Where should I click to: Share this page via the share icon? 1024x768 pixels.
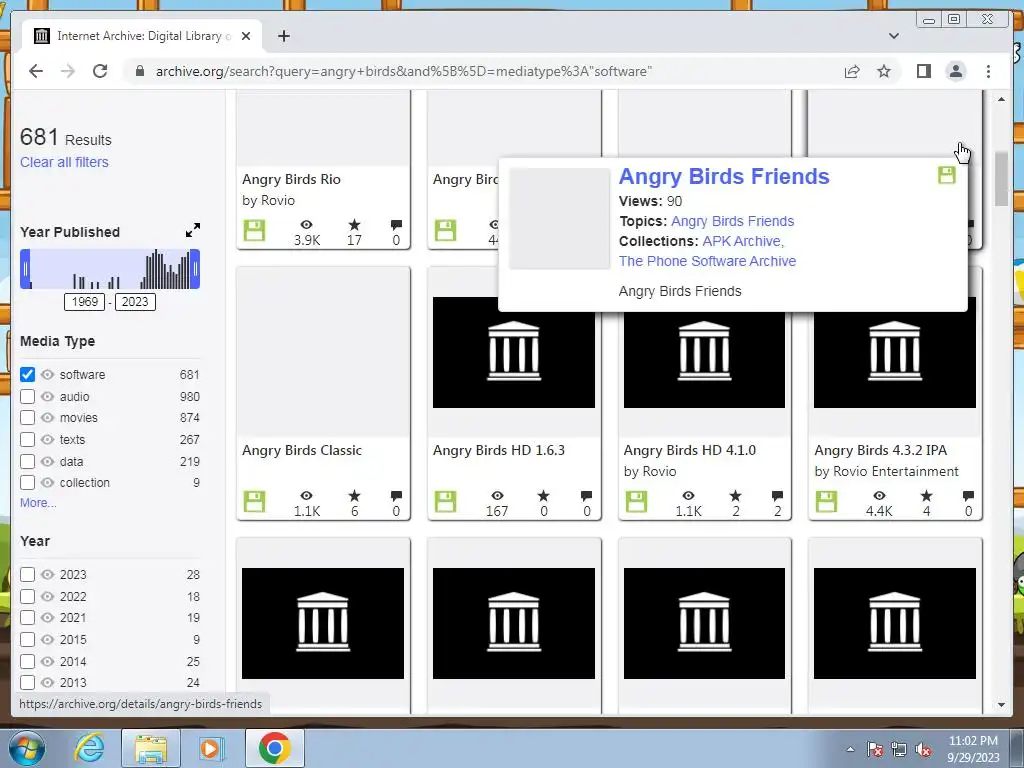point(852,71)
